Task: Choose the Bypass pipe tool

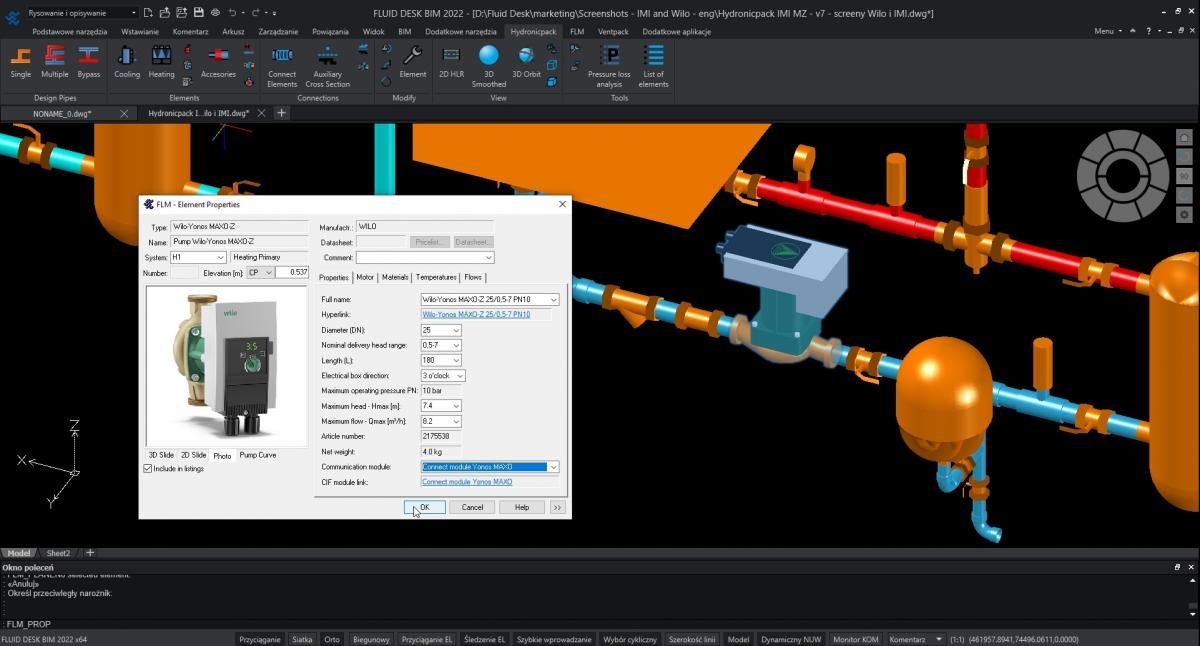Action: tap(89, 62)
